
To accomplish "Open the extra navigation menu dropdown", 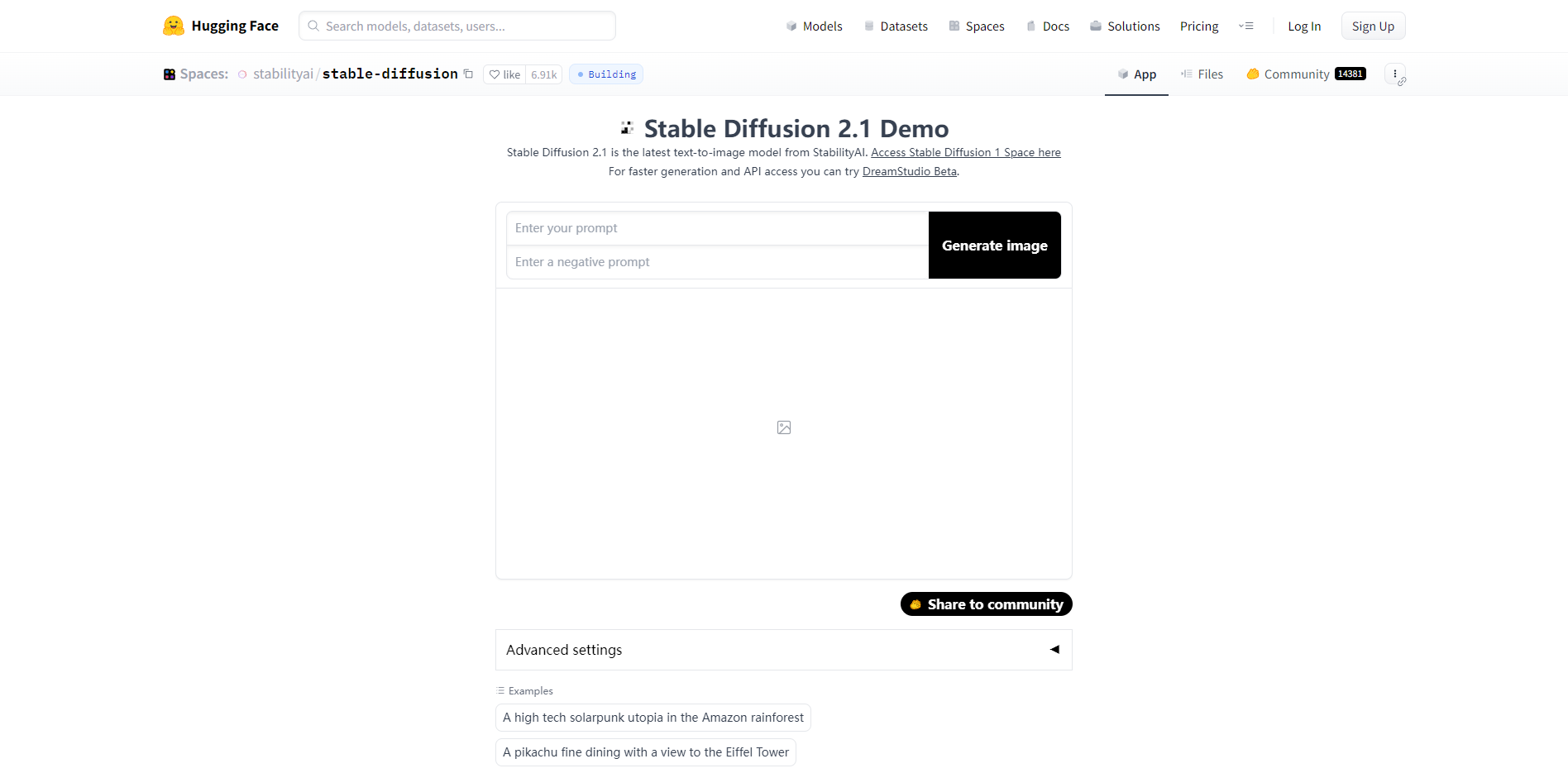I will 1246,26.
